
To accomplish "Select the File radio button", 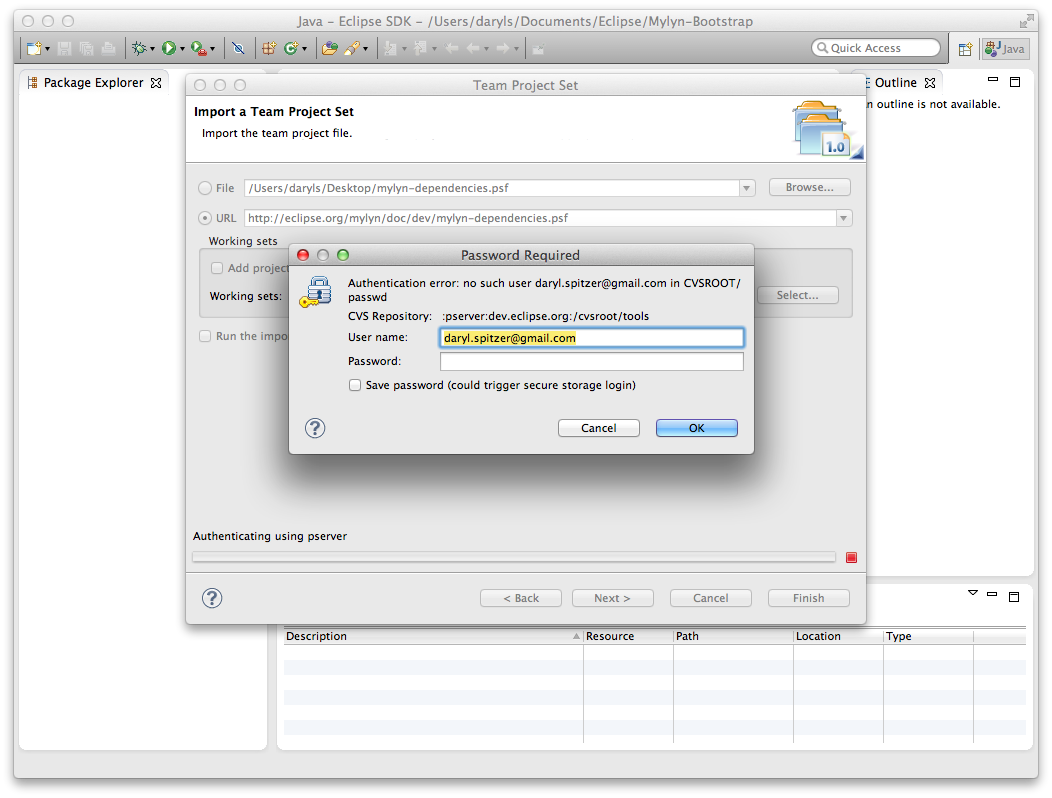I will pos(205,188).
